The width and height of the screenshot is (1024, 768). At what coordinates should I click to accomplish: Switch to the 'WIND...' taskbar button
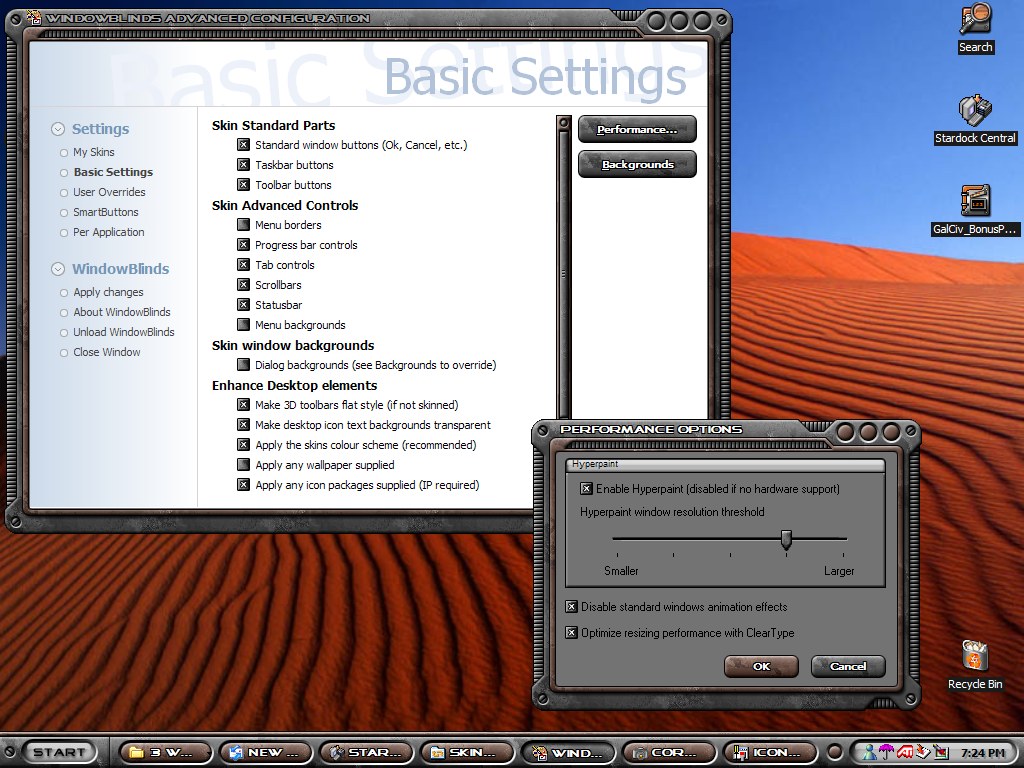pos(568,752)
